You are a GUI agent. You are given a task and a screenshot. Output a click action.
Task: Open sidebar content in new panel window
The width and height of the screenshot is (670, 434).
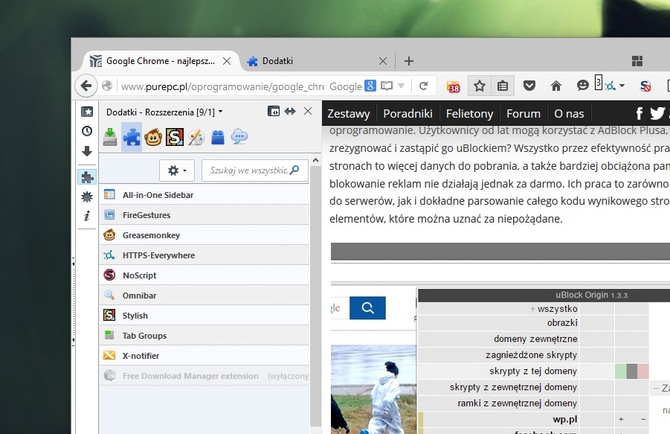click(273, 111)
